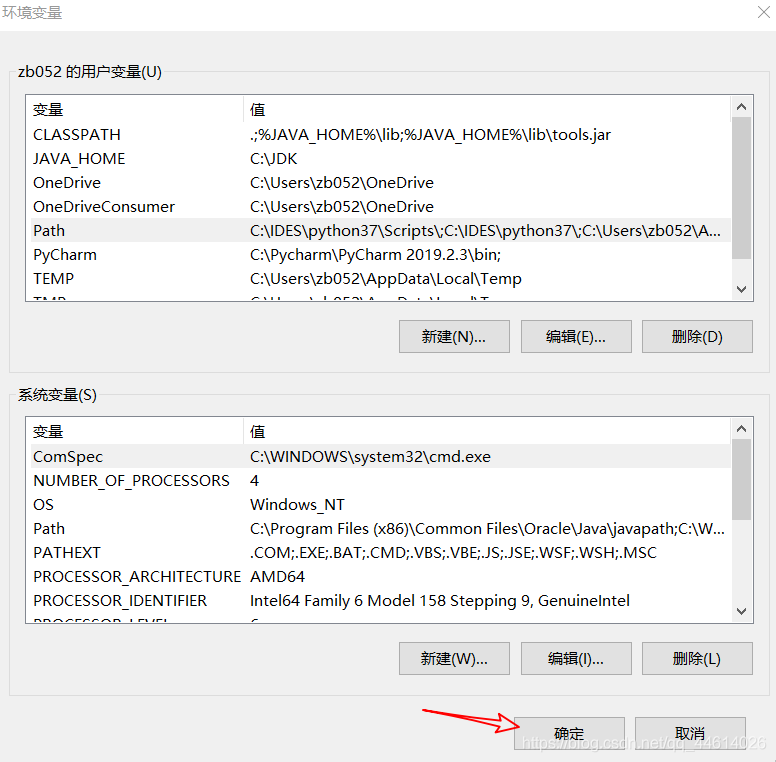Screen dimensions: 776x762
Task: Click 删除(D) for user variables
Action: (697, 336)
